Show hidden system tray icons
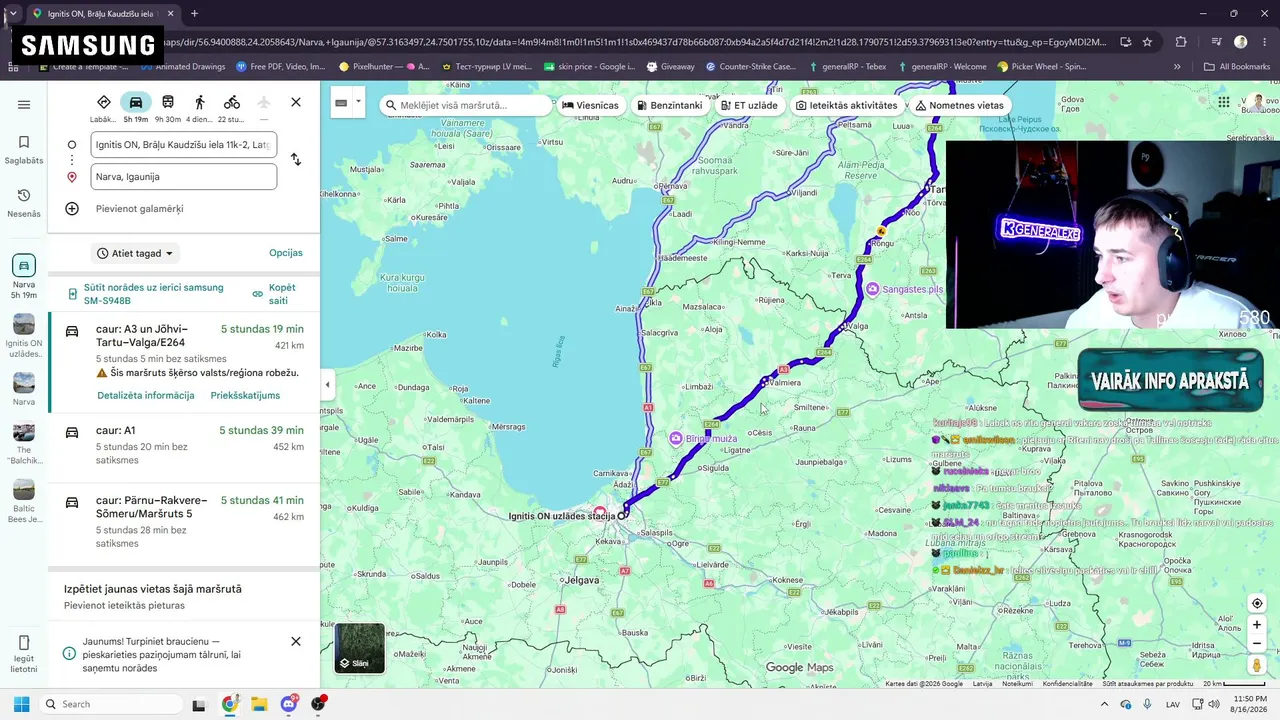Viewport: 1280px width, 720px height. [1105, 704]
